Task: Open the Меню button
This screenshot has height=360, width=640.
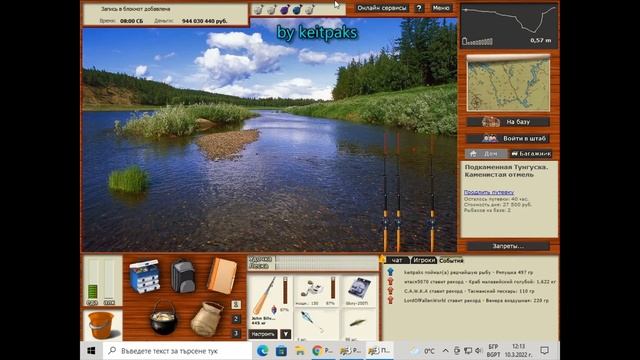Action: tap(441, 8)
